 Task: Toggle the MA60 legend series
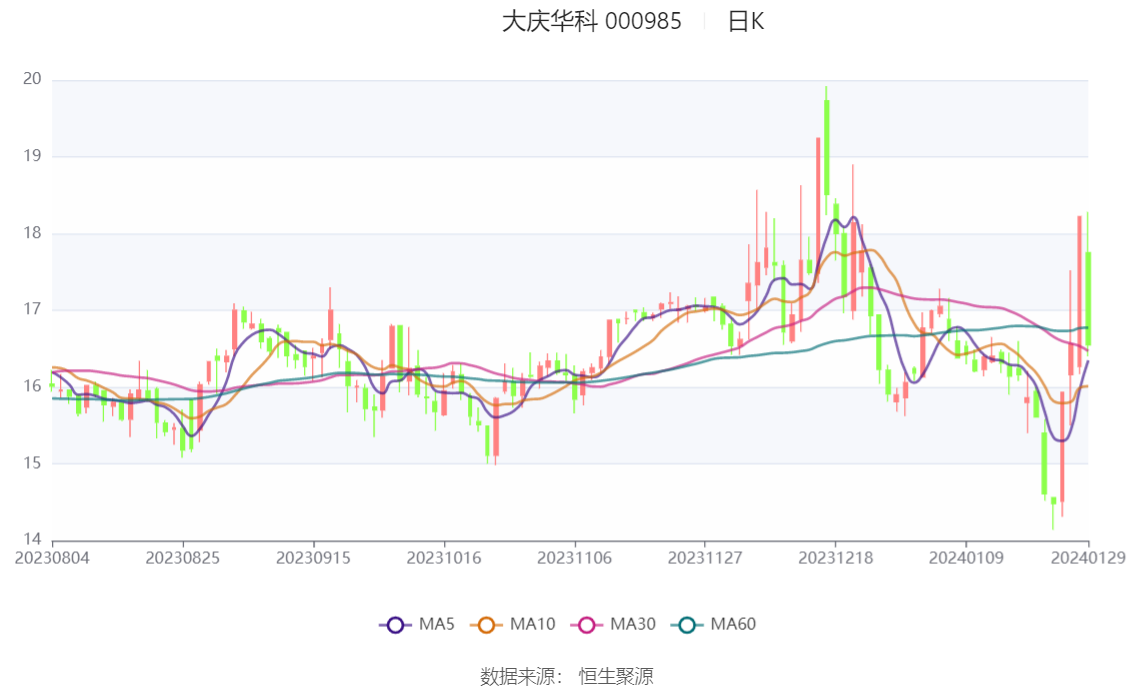[714, 625]
